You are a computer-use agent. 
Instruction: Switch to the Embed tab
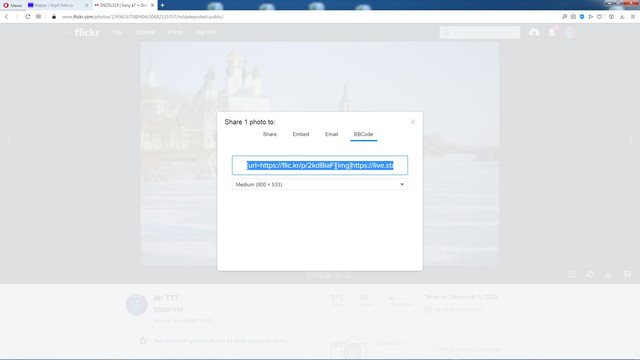coord(301,134)
